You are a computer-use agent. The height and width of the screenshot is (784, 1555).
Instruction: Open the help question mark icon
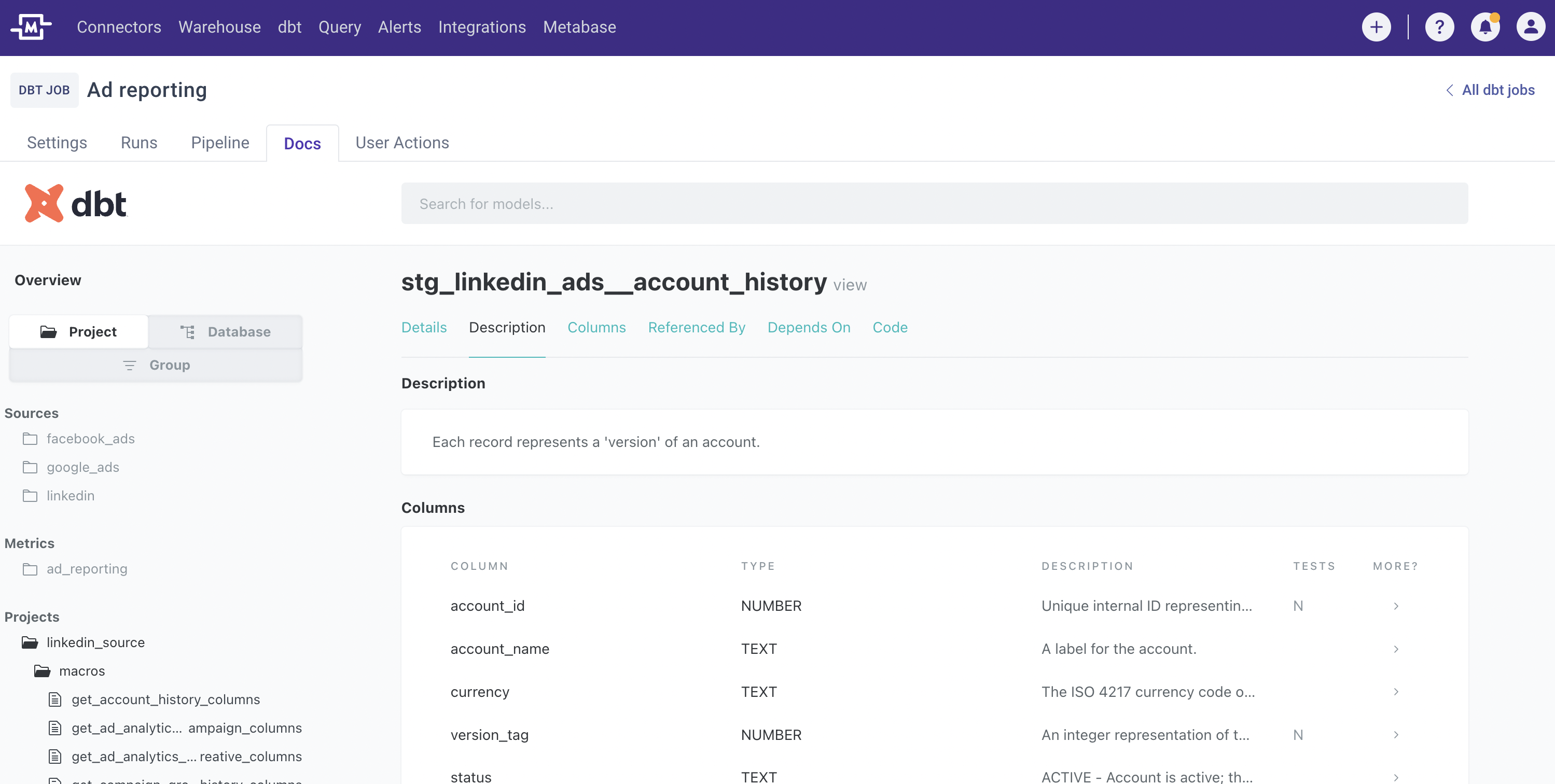(1439, 27)
